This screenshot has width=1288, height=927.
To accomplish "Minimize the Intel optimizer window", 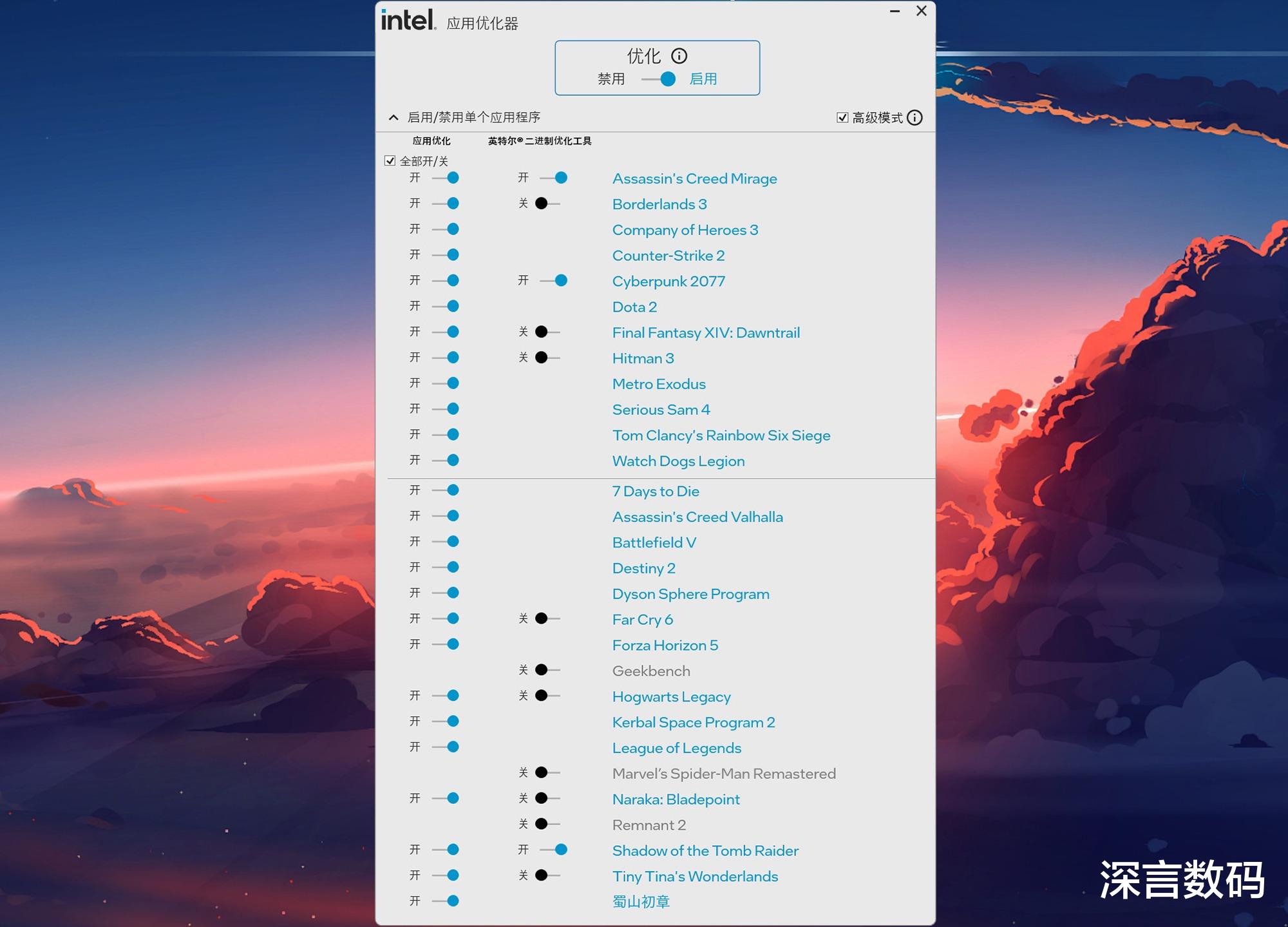I will pos(895,11).
